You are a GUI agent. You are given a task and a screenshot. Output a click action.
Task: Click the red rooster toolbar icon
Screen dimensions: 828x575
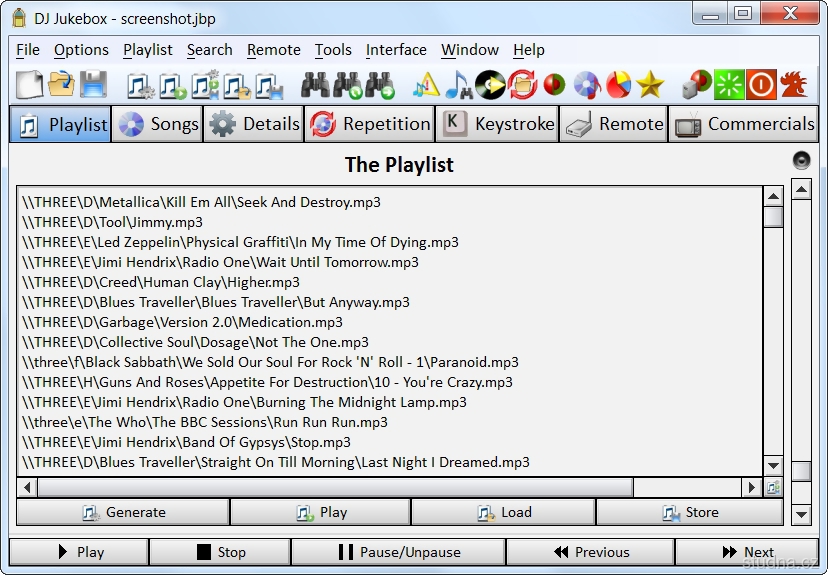pyautogui.click(x=794, y=85)
